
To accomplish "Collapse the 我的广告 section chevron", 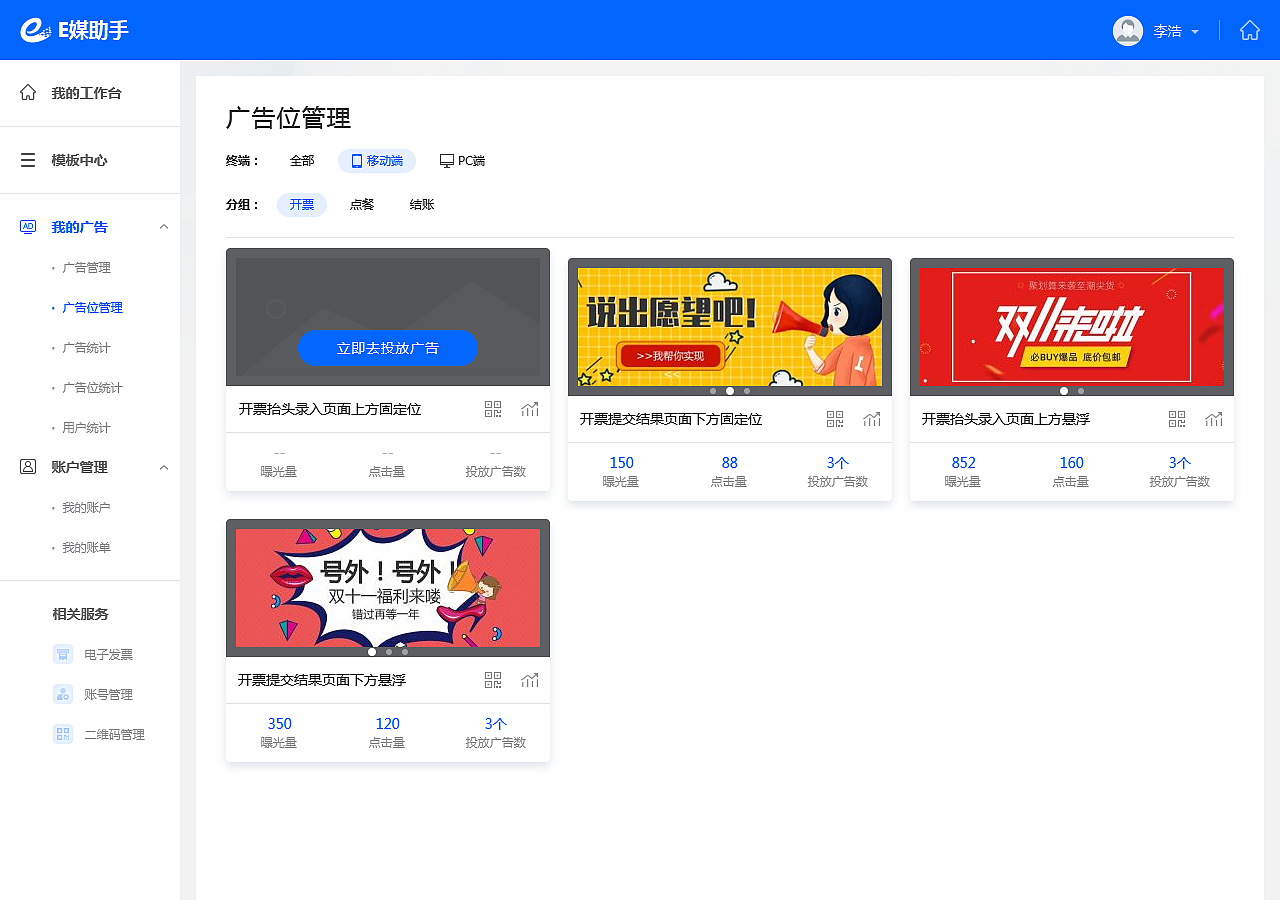I will [x=164, y=227].
